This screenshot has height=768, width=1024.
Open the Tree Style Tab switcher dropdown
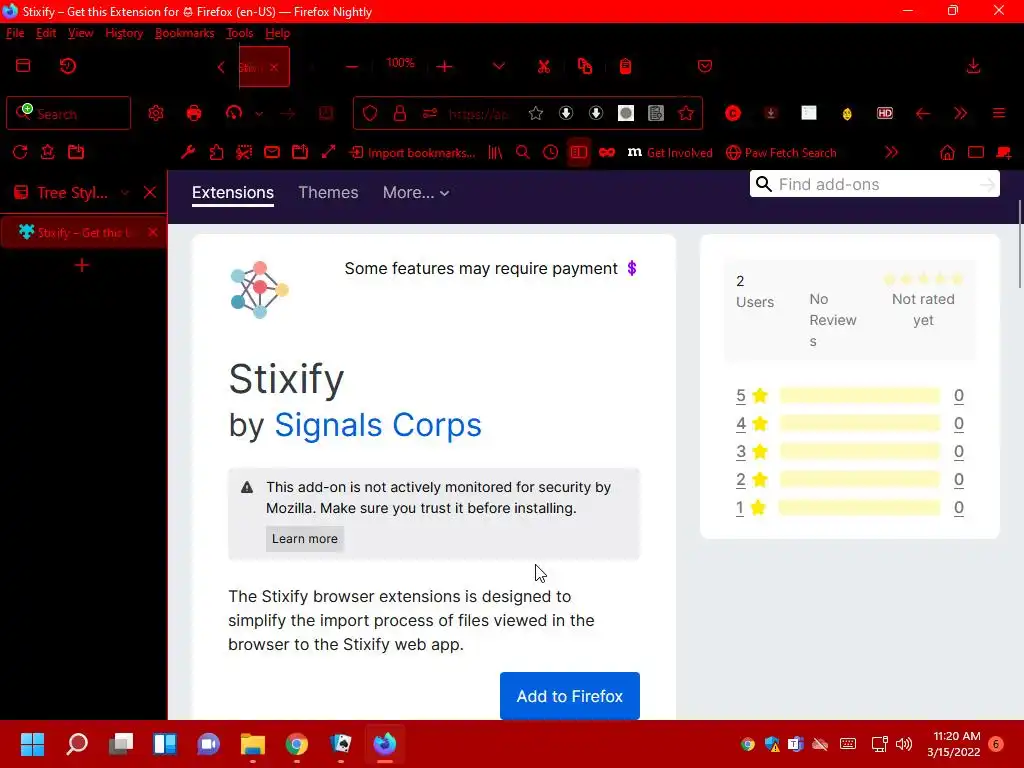[125, 193]
